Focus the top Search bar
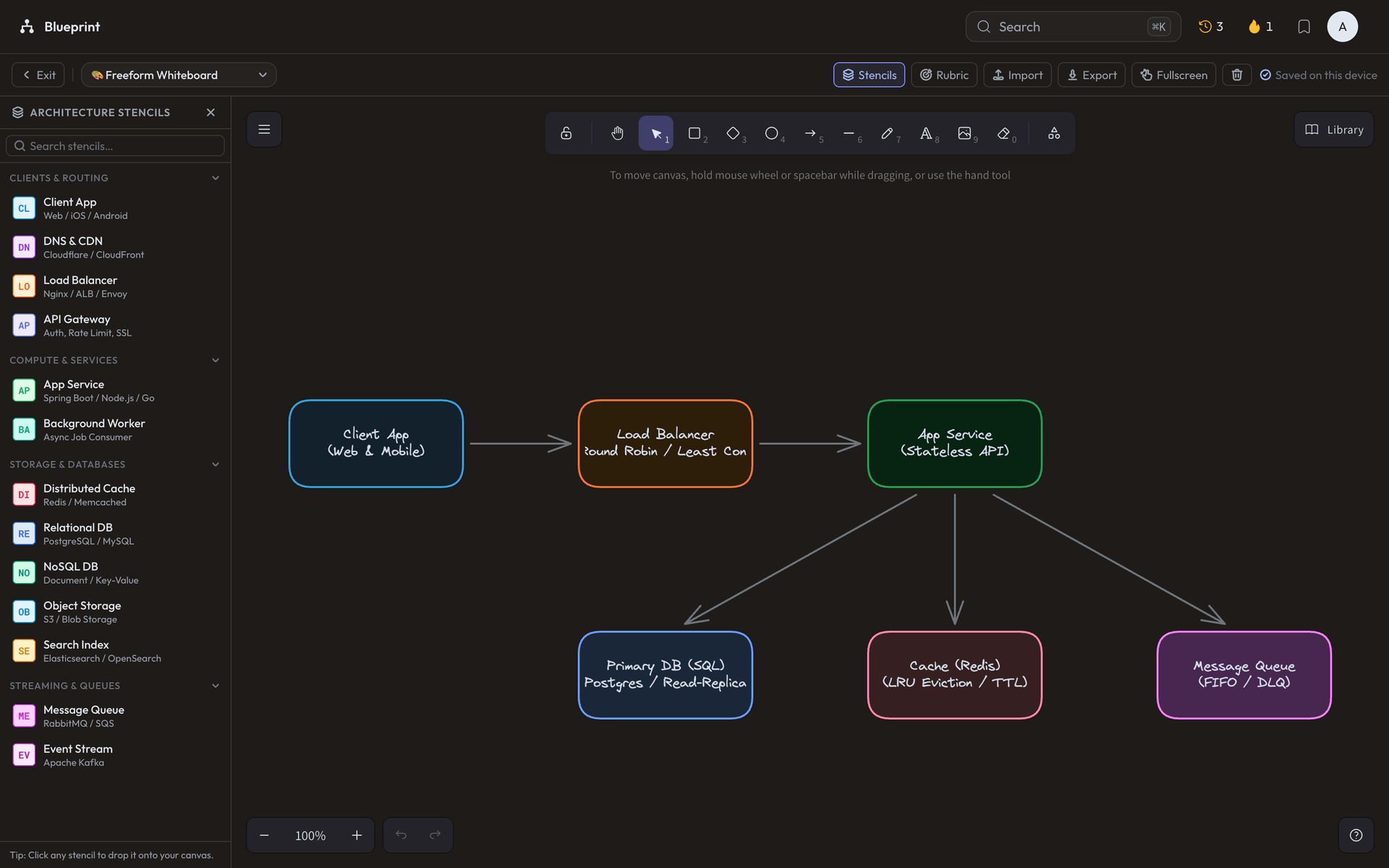The height and width of the screenshot is (868, 1389). click(x=1073, y=27)
